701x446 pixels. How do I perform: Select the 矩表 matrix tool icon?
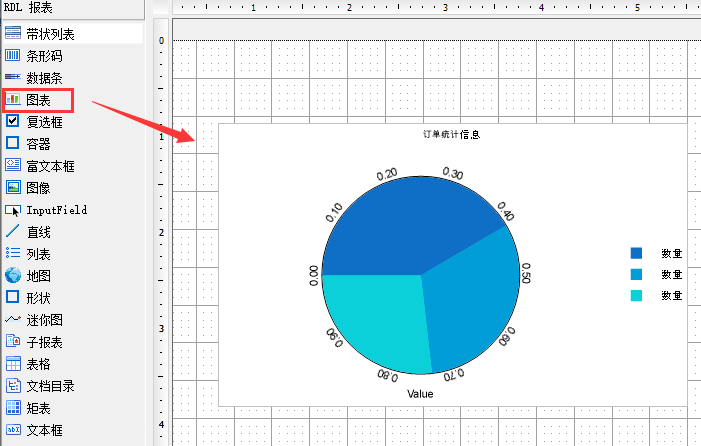(x=13, y=407)
